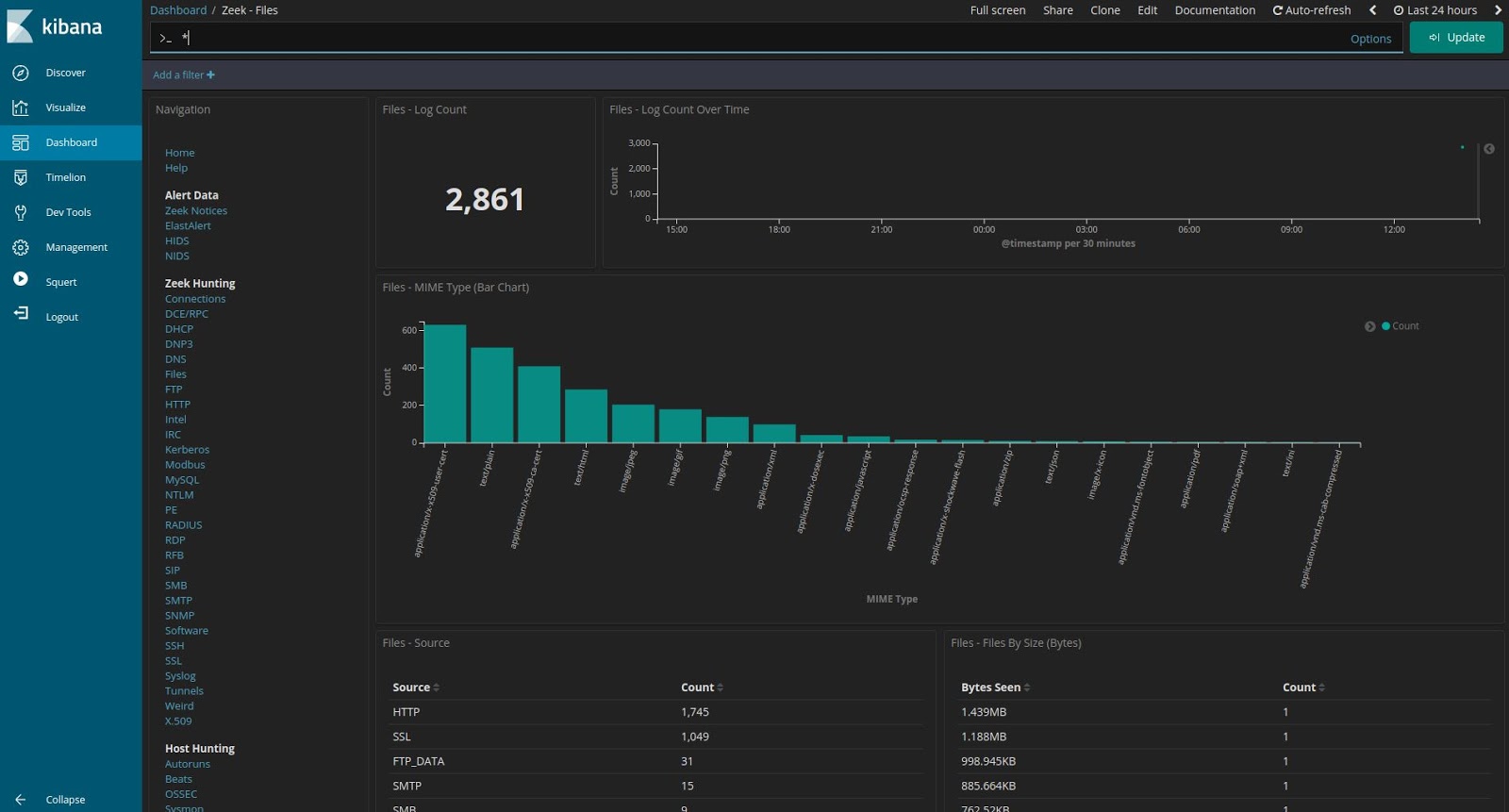Open query bar Options
Screen dimensions: 1509x812
point(1370,39)
